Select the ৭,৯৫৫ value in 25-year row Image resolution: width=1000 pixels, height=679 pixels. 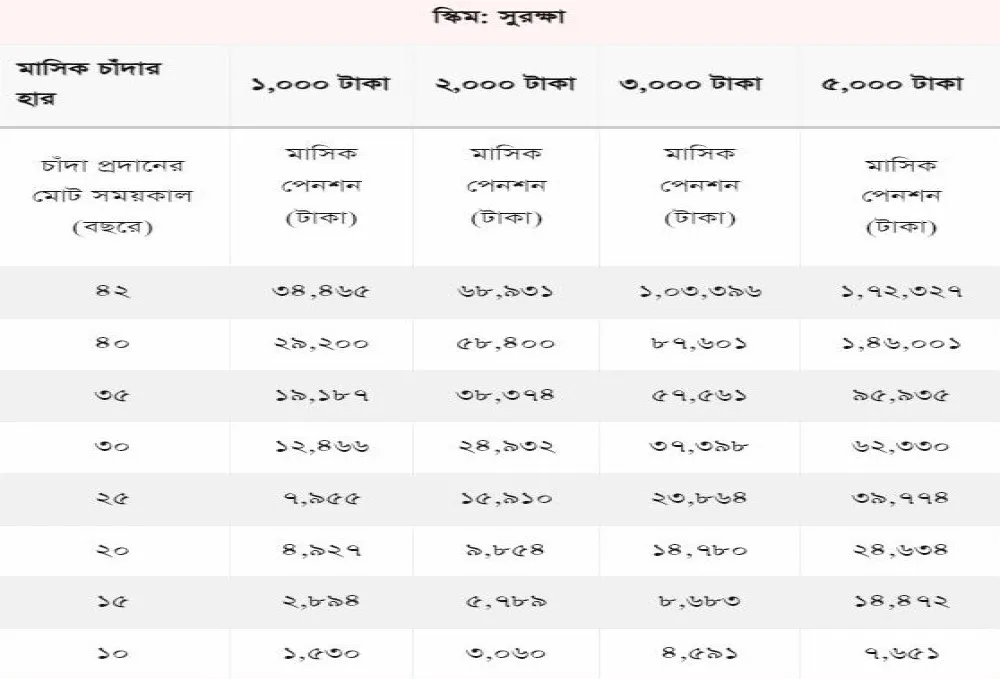pos(322,499)
